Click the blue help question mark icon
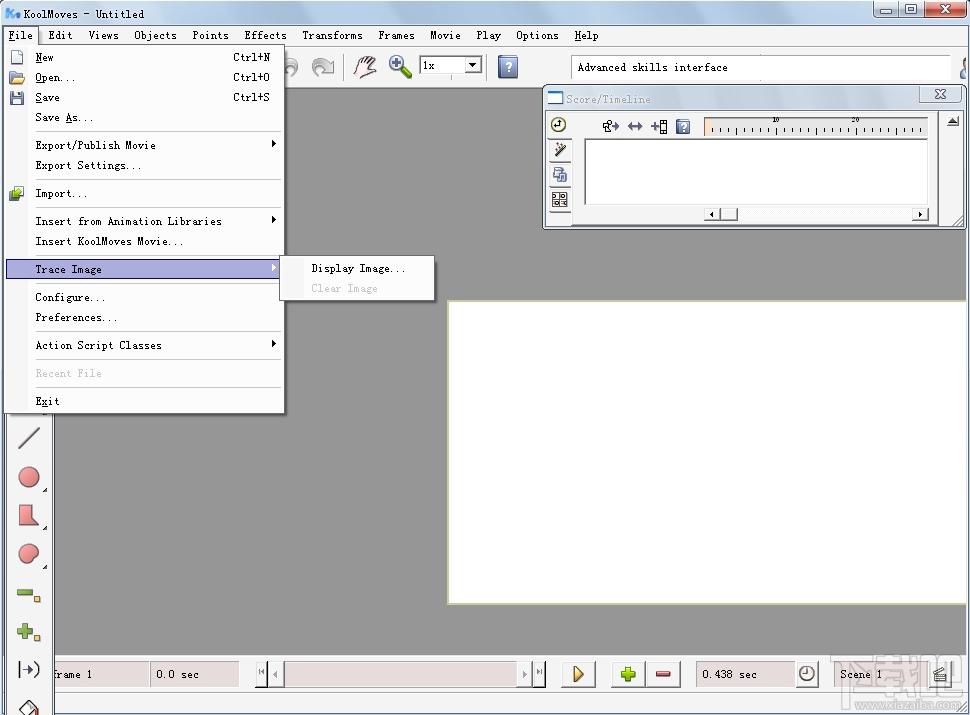The width and height of the screenshot is (970, 715). tap(508, 67)
